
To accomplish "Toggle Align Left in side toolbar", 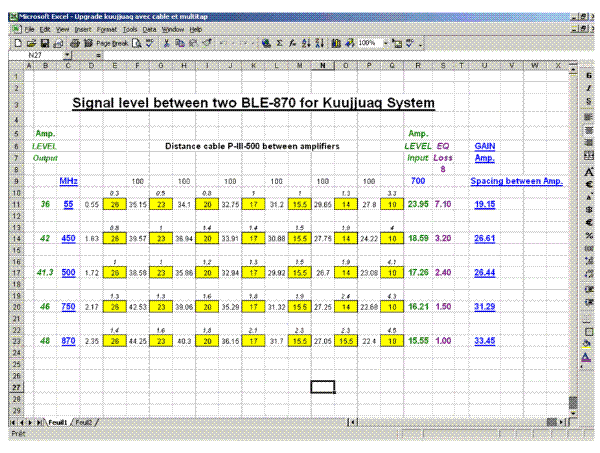I will point(589,117).
